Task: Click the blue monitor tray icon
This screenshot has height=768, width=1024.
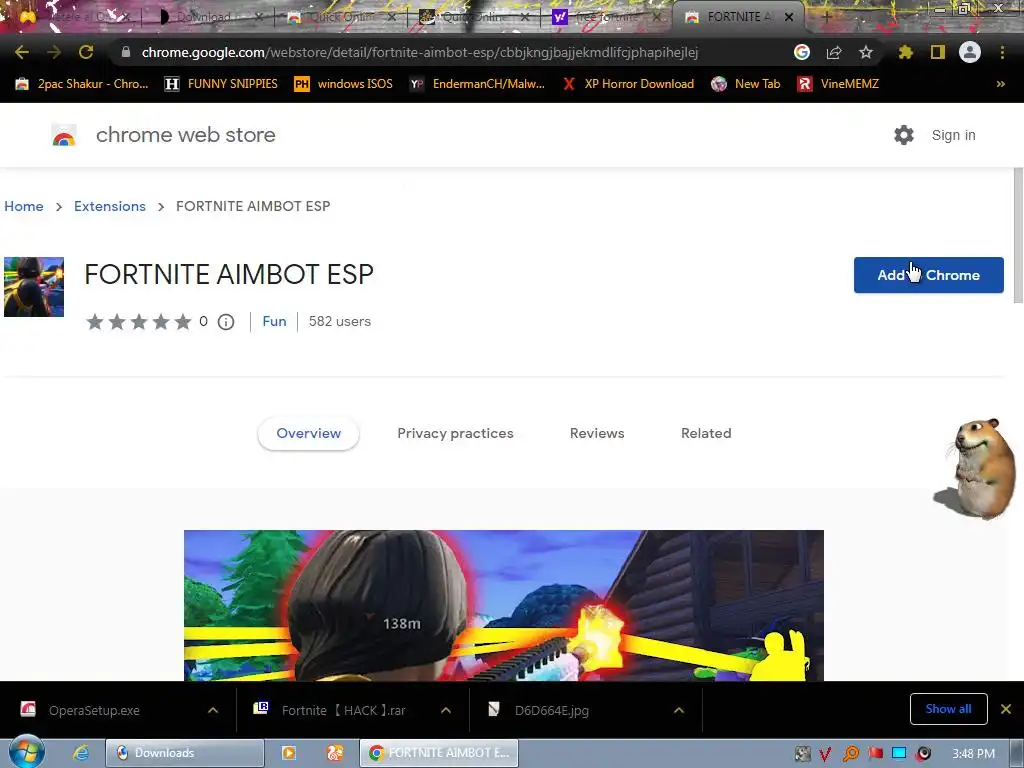Action: [899, 754]
